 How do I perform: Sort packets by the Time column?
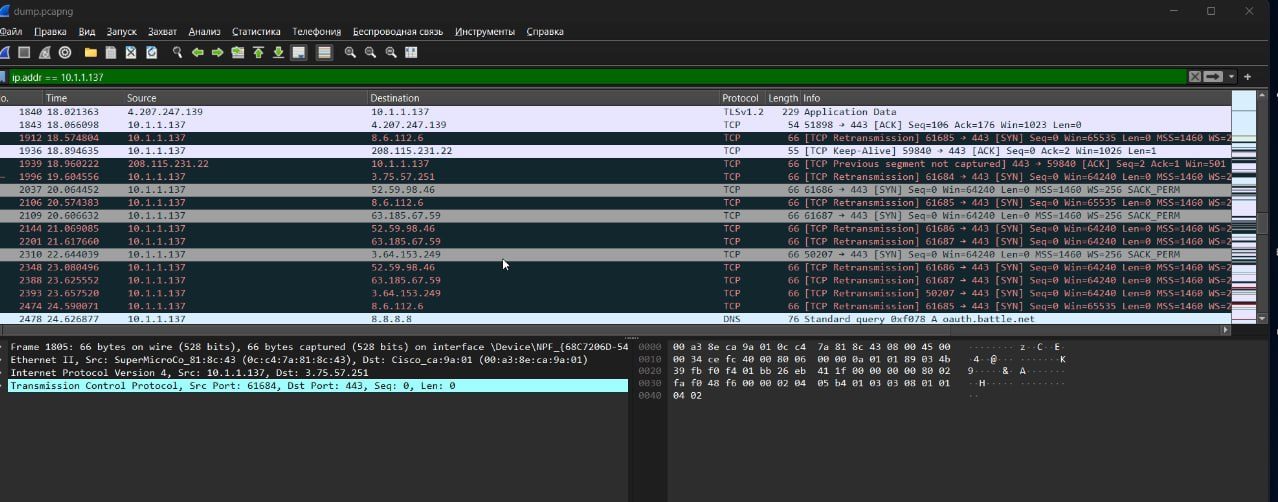[x=82, y=98]
